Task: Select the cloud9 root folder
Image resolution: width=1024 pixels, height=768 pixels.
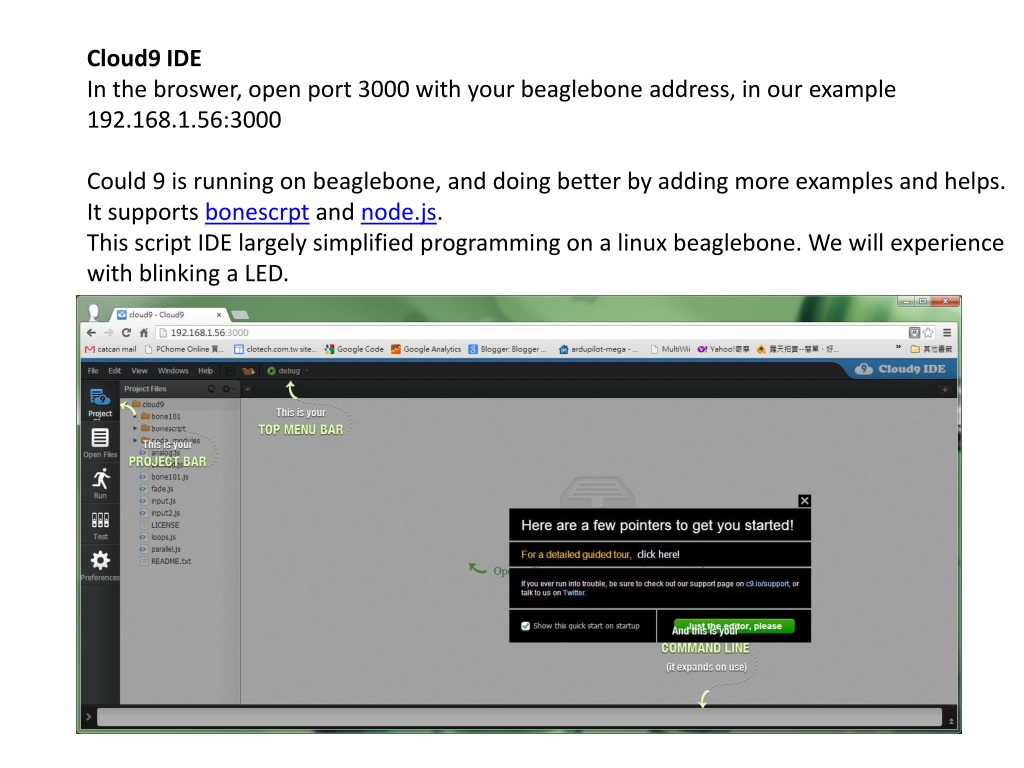Action: pyautogui.click(x=153, y=404)
